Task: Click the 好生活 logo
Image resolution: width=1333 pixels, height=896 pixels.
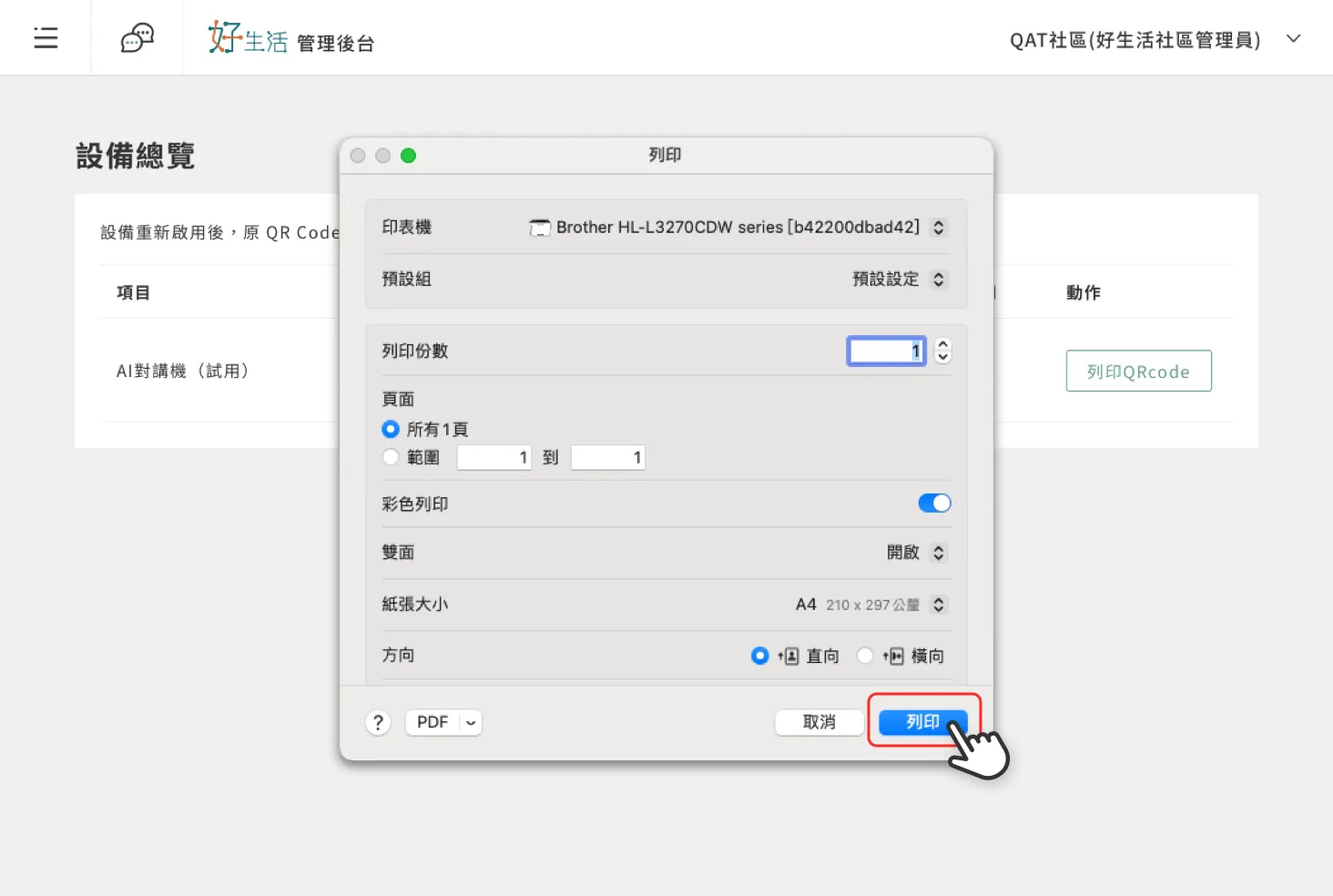Action: pyautogui.click(x=248, y=39)
